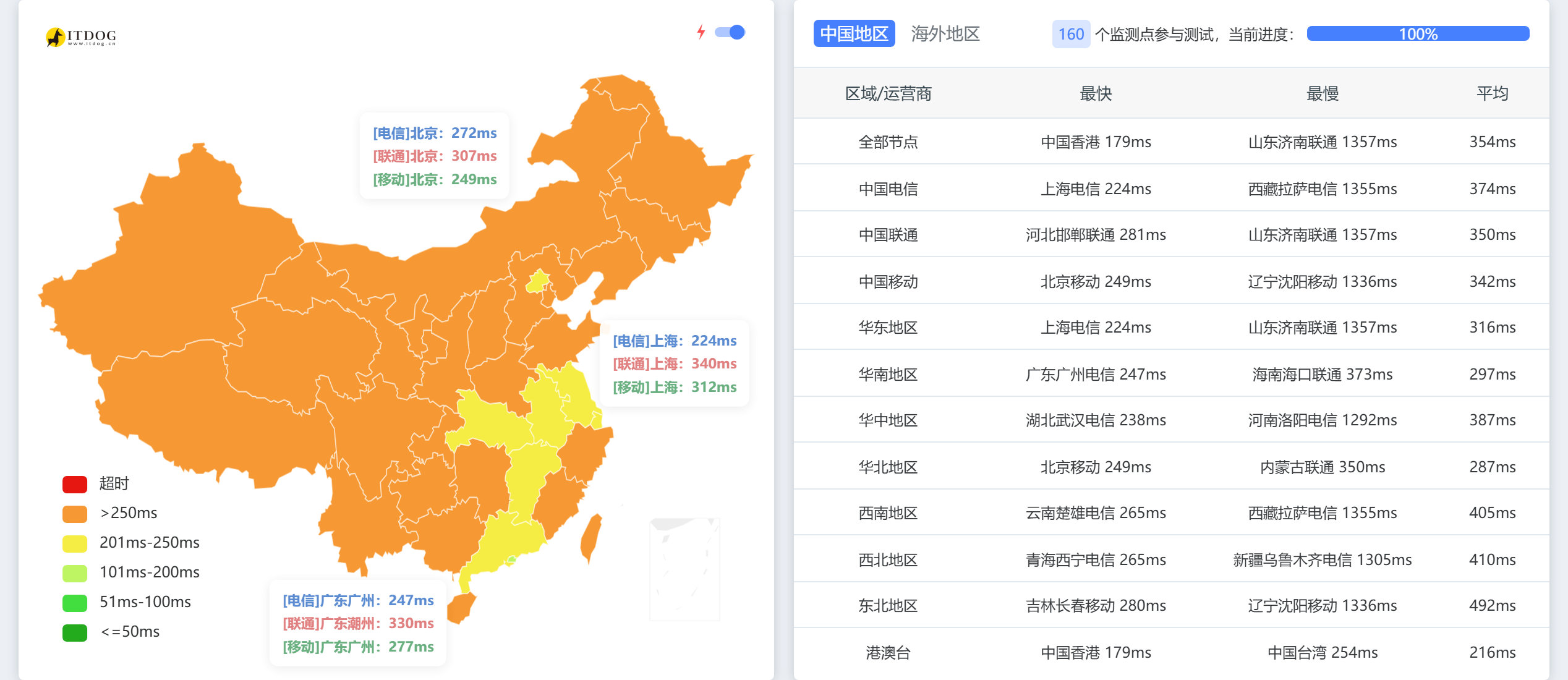This screenshot has width=1568, height=680.
Task: Click Beijing's yellow region on the map
Action: [537, 281]
